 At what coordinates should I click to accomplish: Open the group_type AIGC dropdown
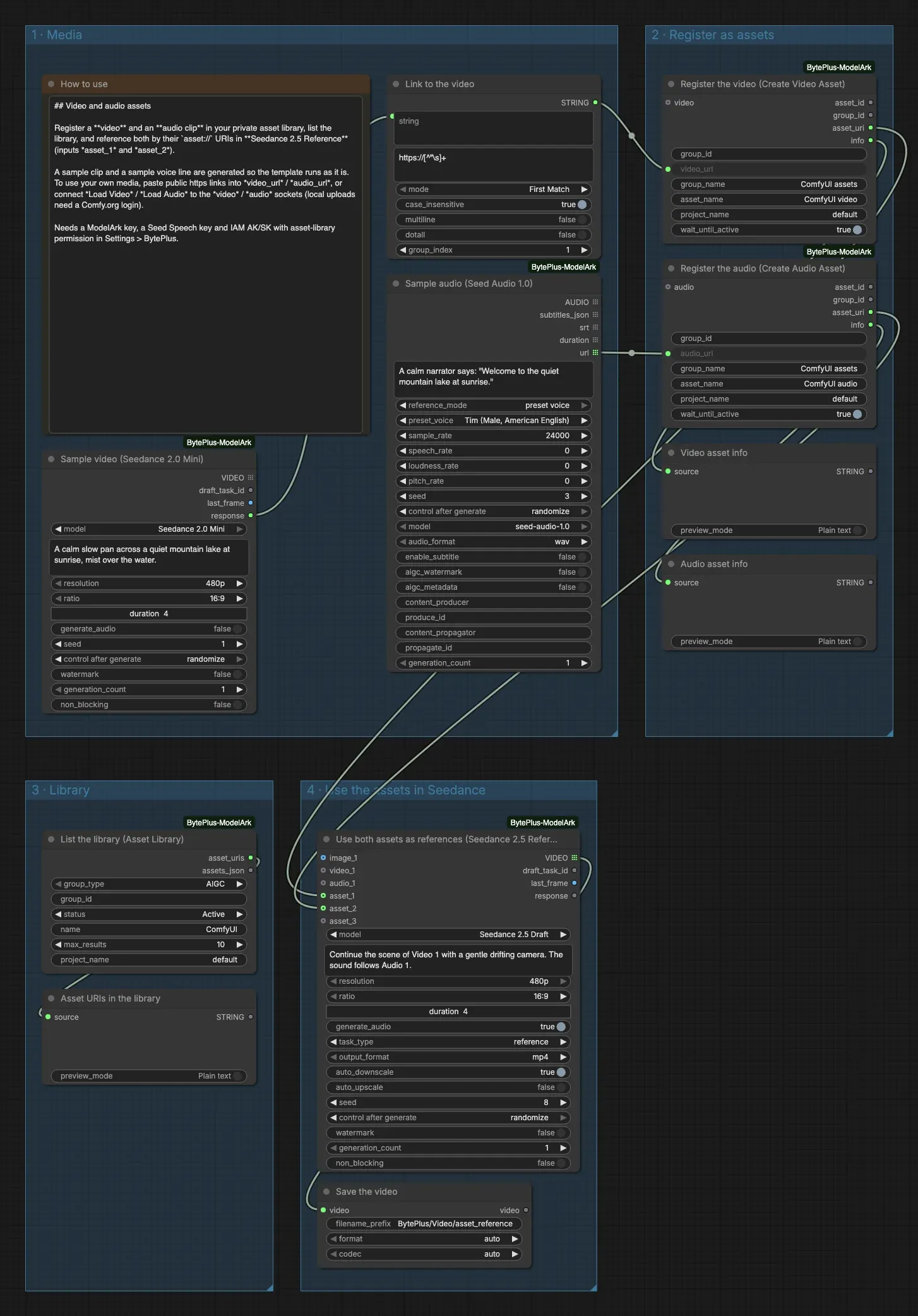[149, 884]
